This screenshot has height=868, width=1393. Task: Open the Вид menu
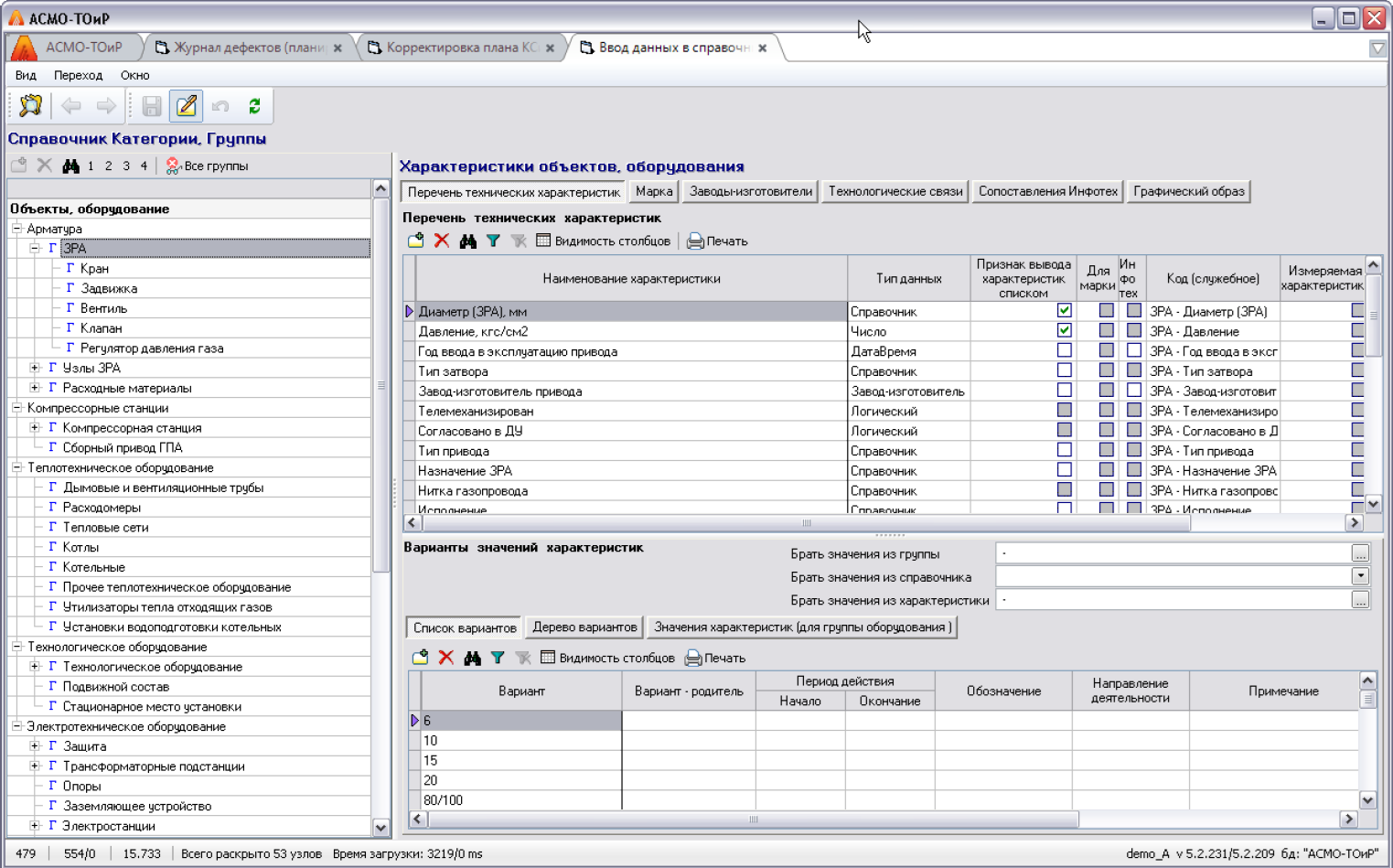[26, 75]
